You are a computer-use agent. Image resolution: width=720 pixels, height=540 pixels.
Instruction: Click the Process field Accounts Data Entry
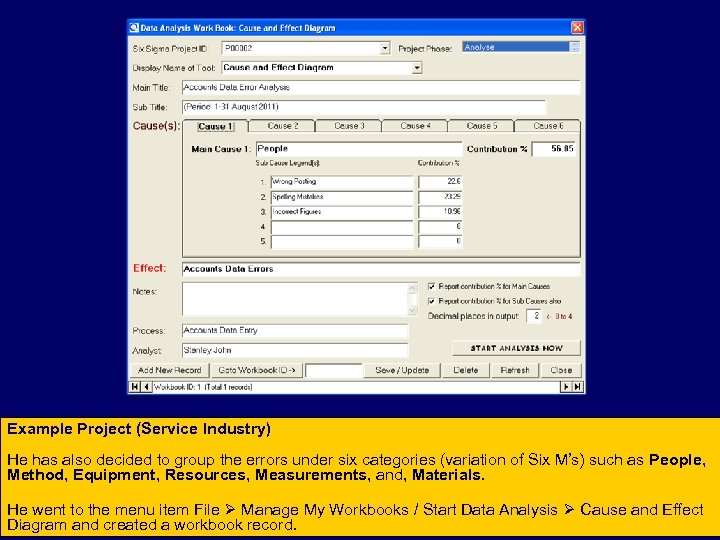point(295,331)
